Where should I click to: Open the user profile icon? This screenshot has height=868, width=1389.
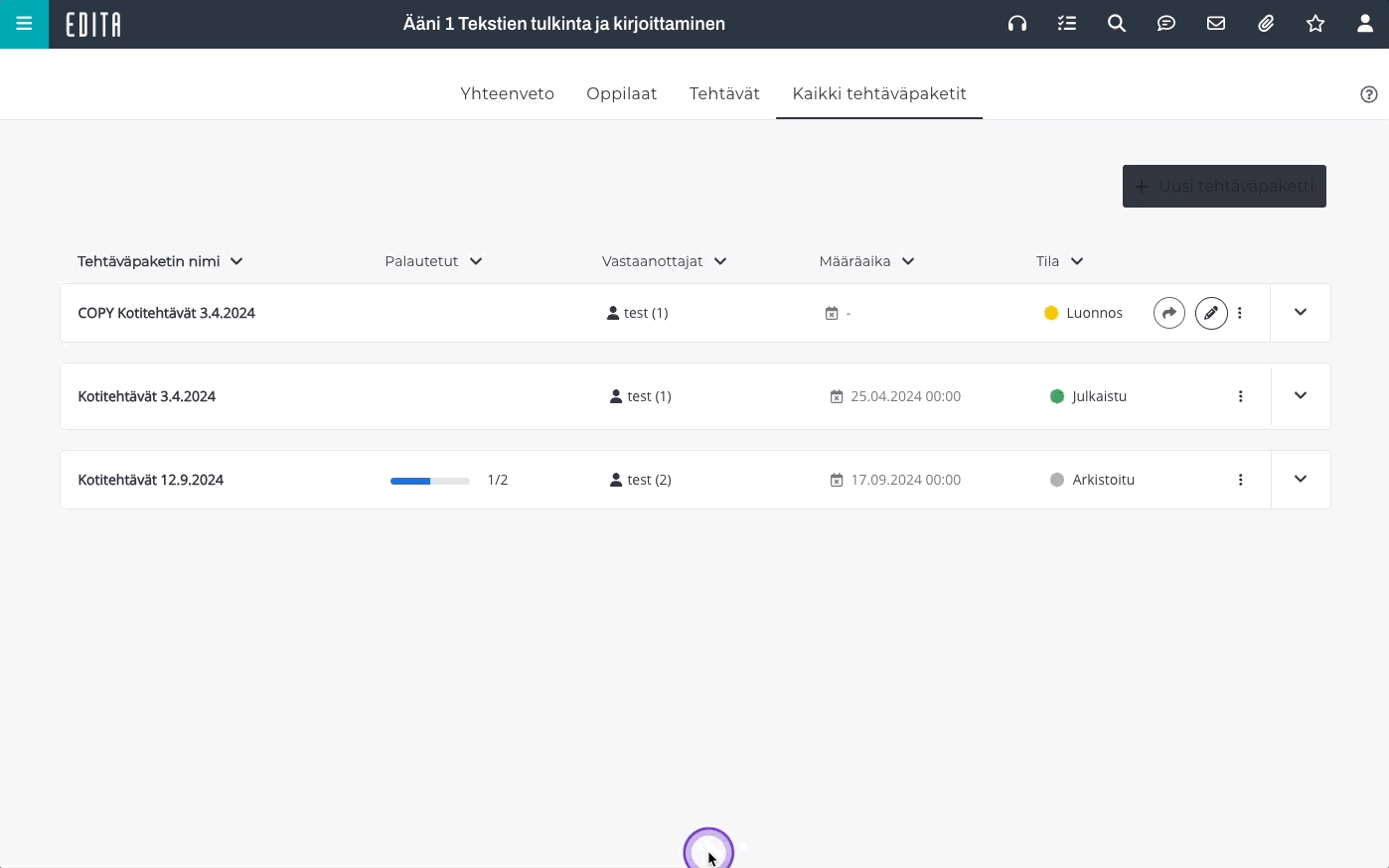pyautogui.click(x=1365, y=24)
